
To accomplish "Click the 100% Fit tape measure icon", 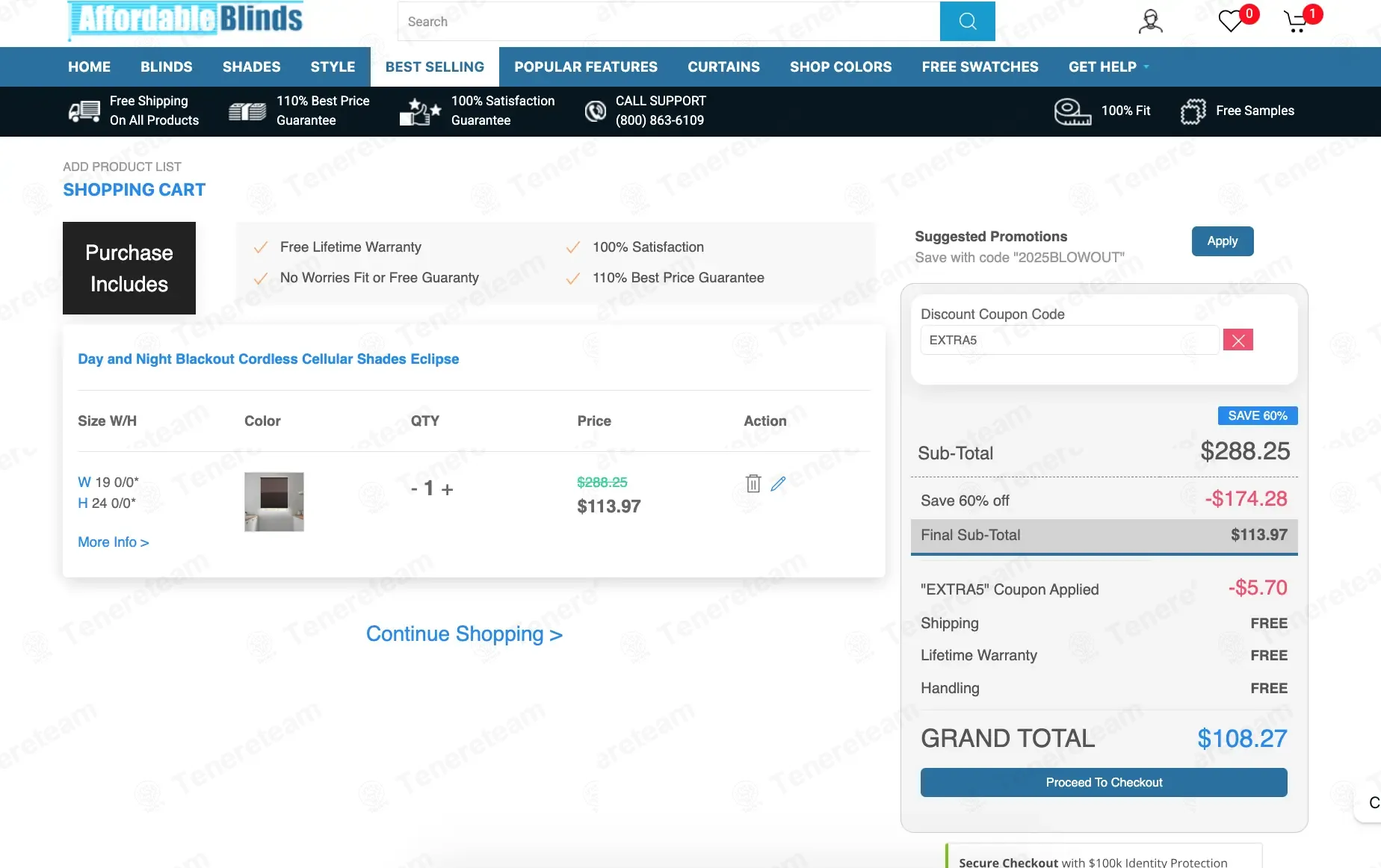I will point(1072,111).
